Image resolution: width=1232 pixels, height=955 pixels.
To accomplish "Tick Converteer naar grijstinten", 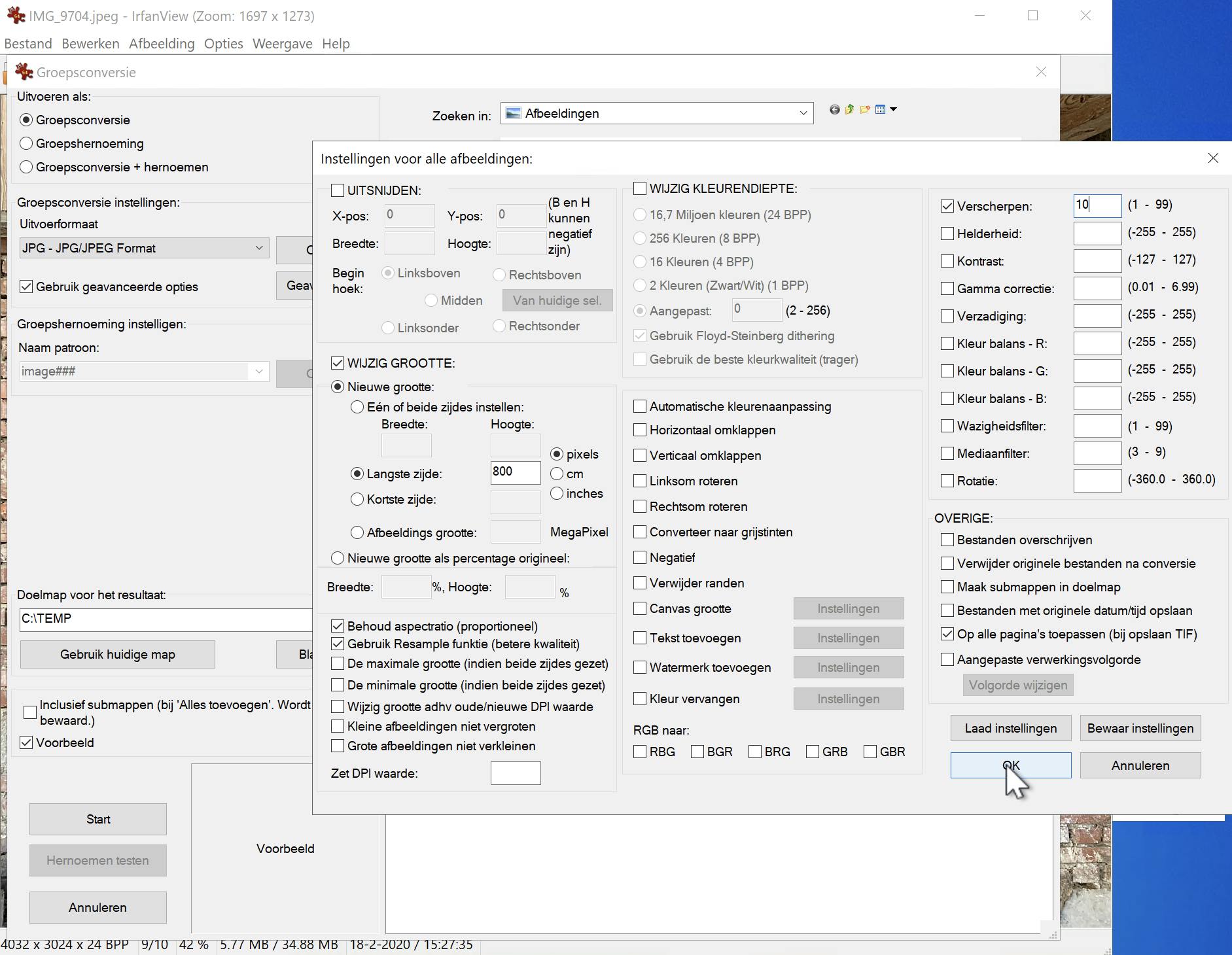I will [640, 532].
